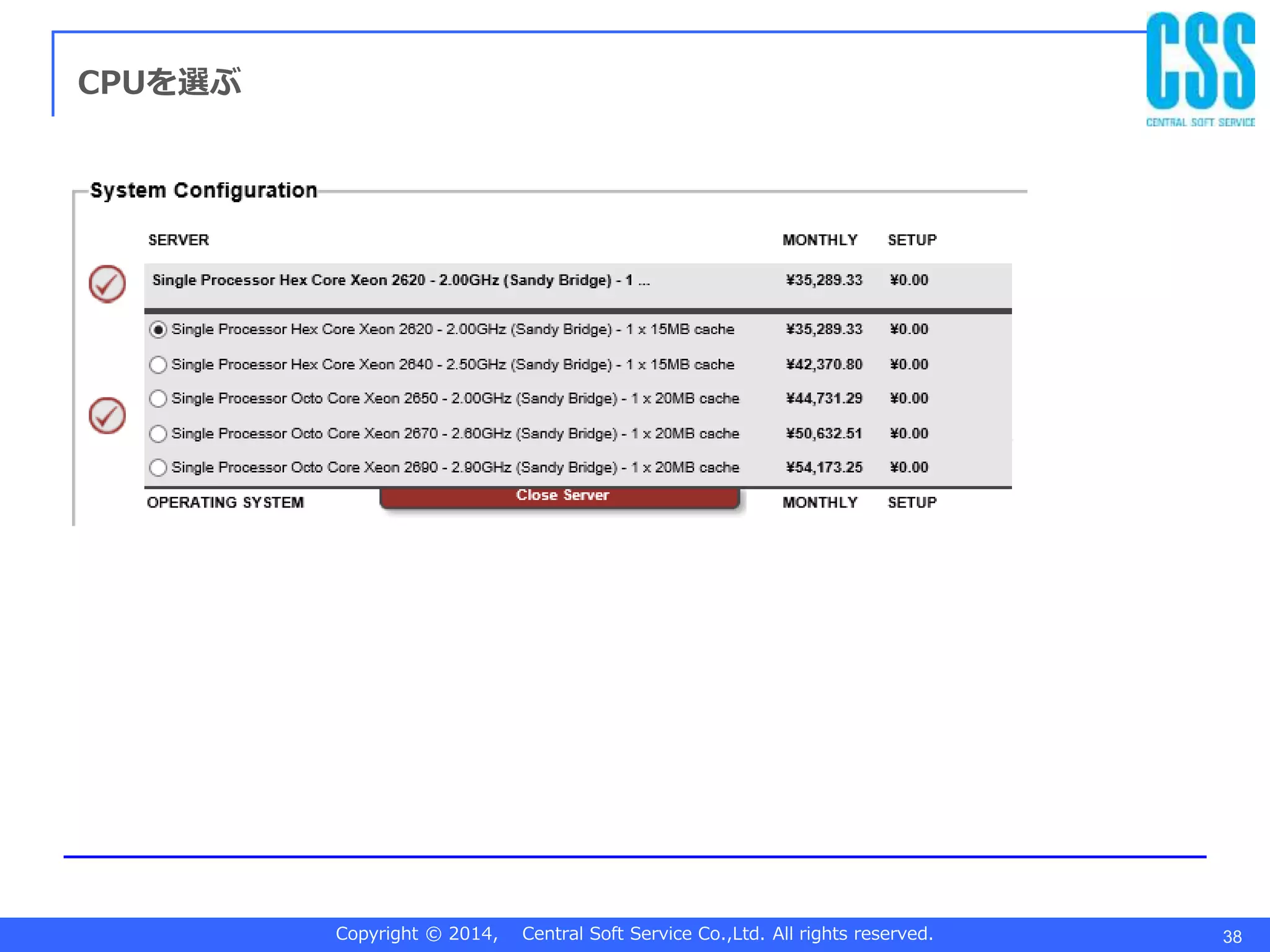The width and height of the screenshot is (1270, 952).
Task: Select the Xeon 2640 2.50GHz radio button
Action: pyautogui.click(x=158, y=364)
